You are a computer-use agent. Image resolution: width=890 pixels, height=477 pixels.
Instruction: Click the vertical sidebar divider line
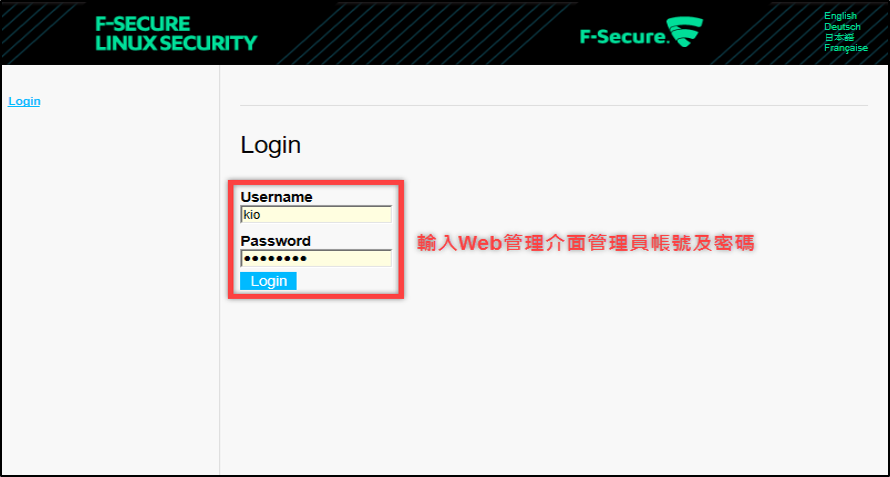(x=219, y=300)
